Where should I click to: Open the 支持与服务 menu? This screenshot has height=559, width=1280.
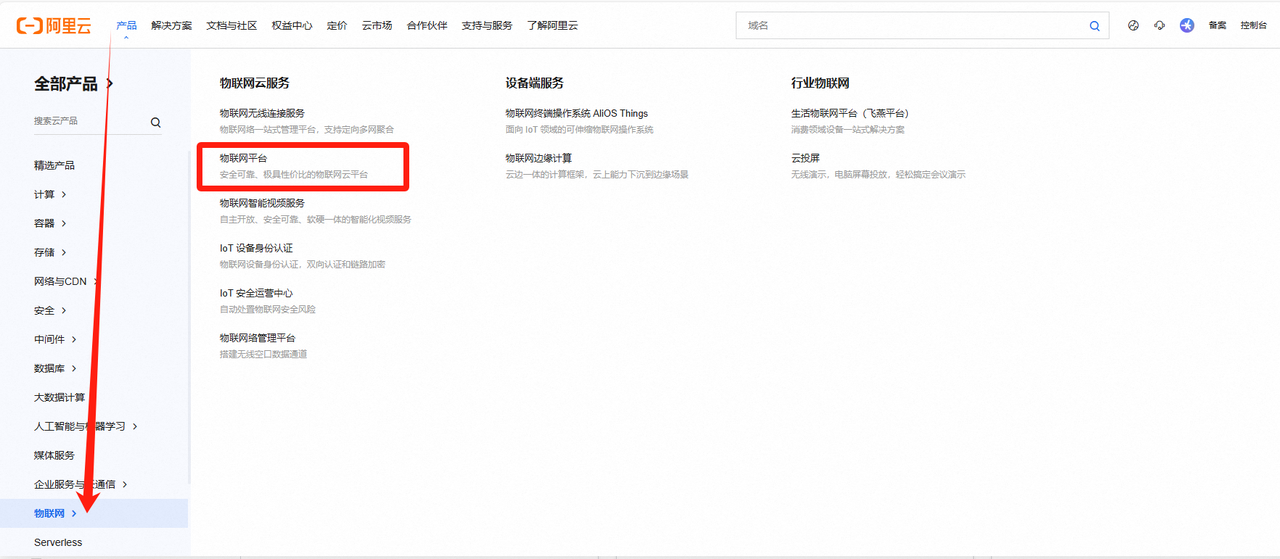click(487, 26)
